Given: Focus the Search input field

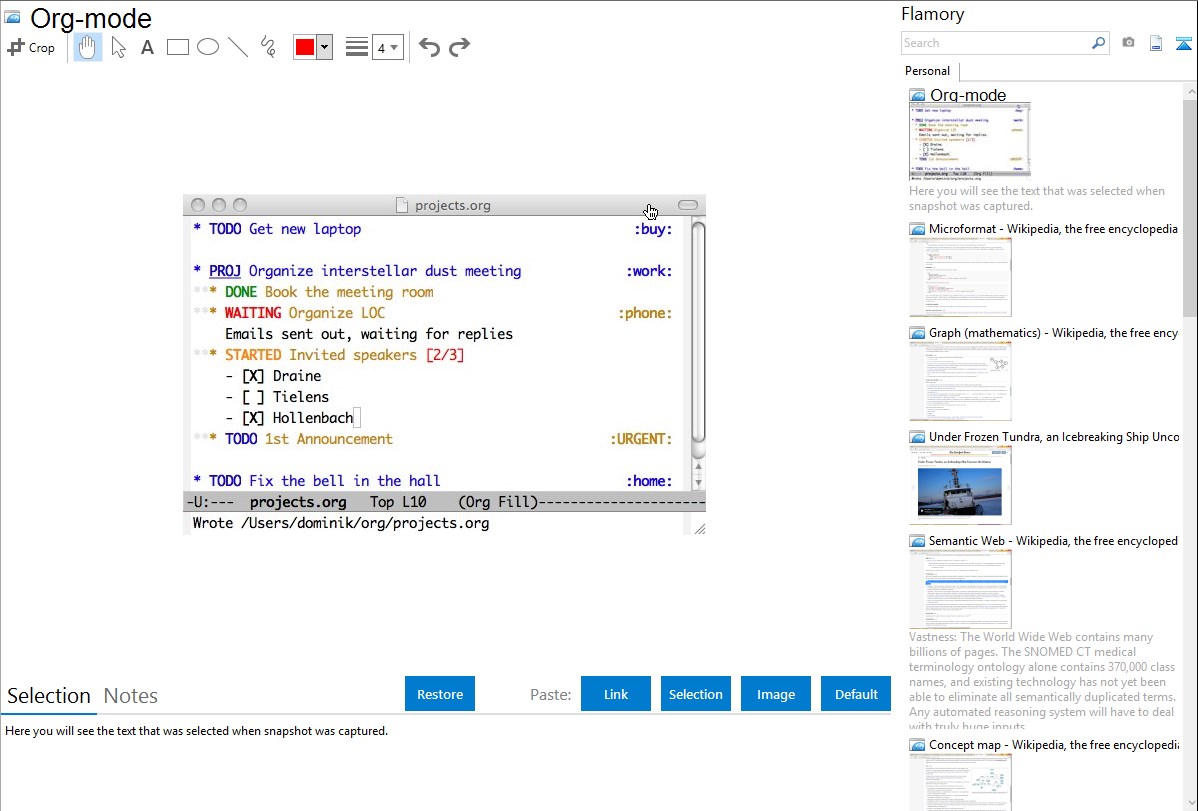Looking at the screenshot, I should pyautogui.click(x=996, y=43).
